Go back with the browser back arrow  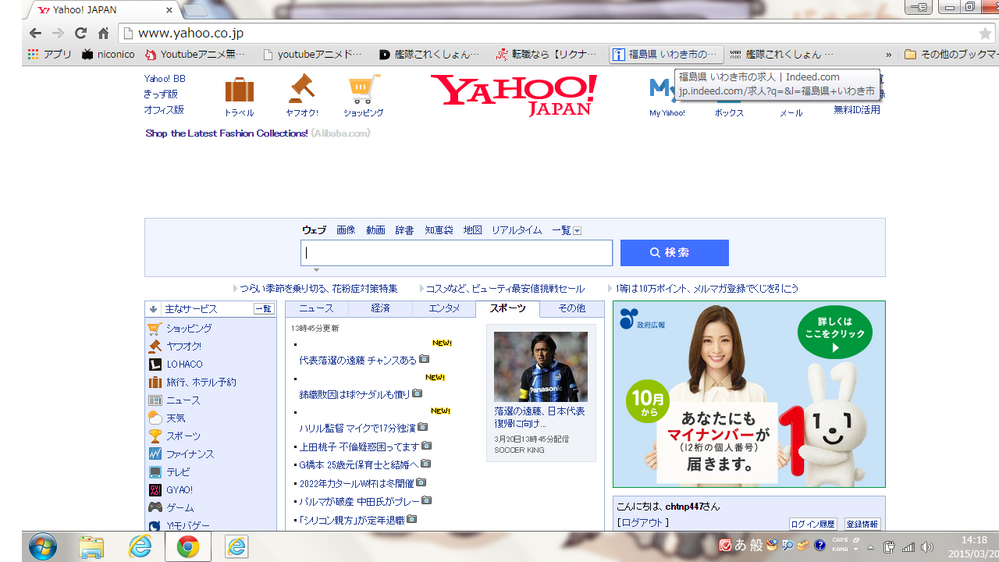click(x=36, y=33)
